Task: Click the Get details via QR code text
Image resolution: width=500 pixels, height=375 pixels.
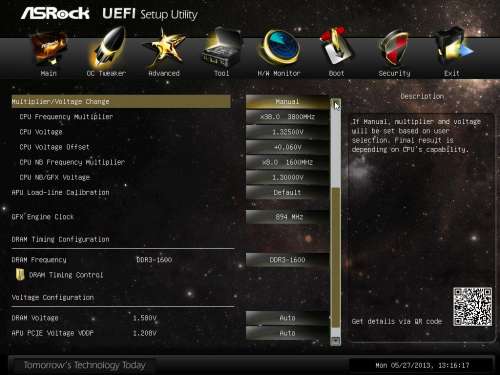Action: coord(397,321)
